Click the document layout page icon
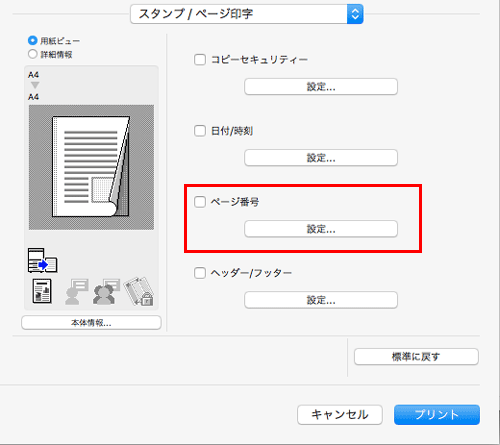The image size is (500, 445). click(x=42, y=291)
